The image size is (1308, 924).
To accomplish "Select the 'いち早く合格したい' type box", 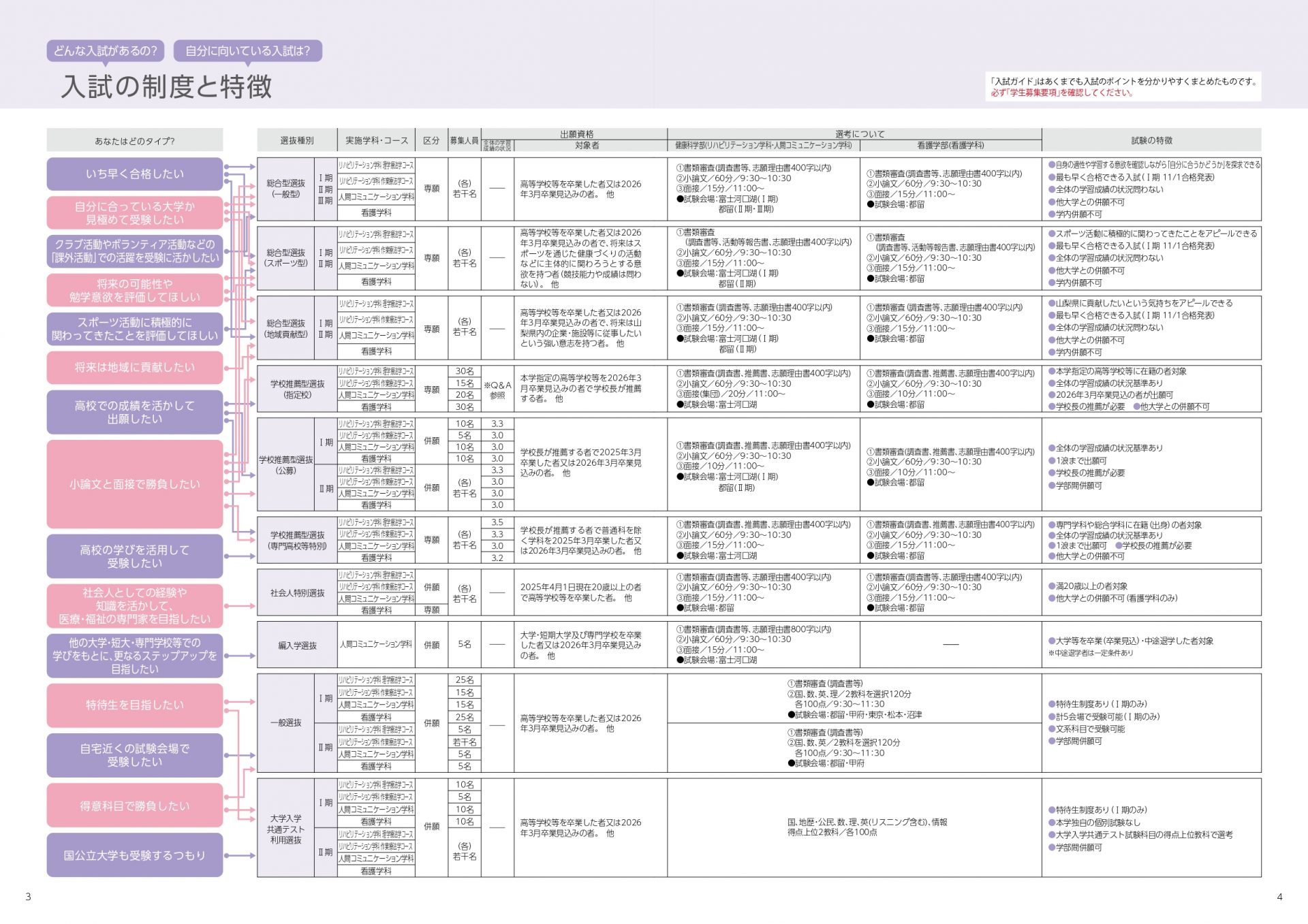I will [x=135, y=174].
